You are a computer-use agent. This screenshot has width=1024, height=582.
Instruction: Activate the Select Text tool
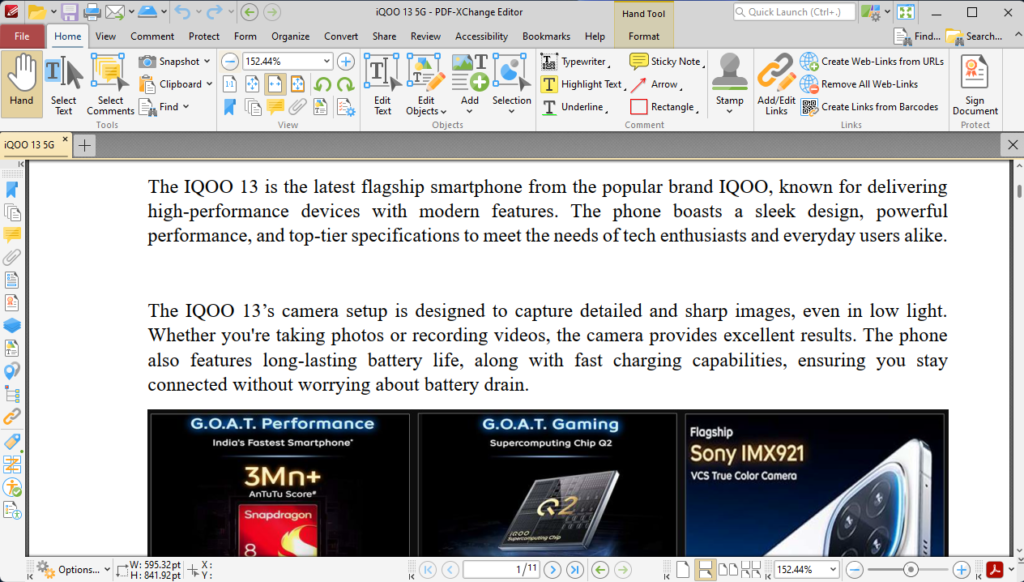point(63,84)
